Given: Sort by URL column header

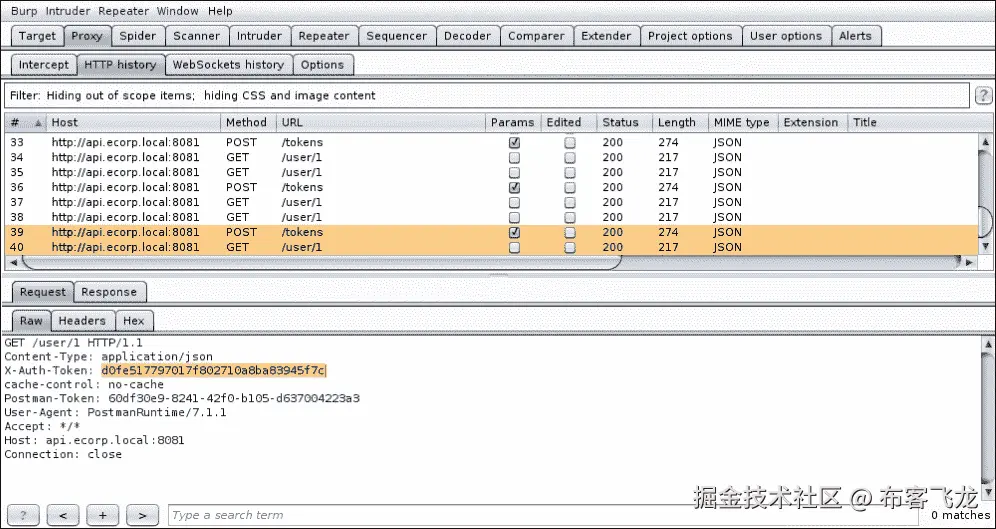Looking at the screenshot, I should (x=381, y=123).
